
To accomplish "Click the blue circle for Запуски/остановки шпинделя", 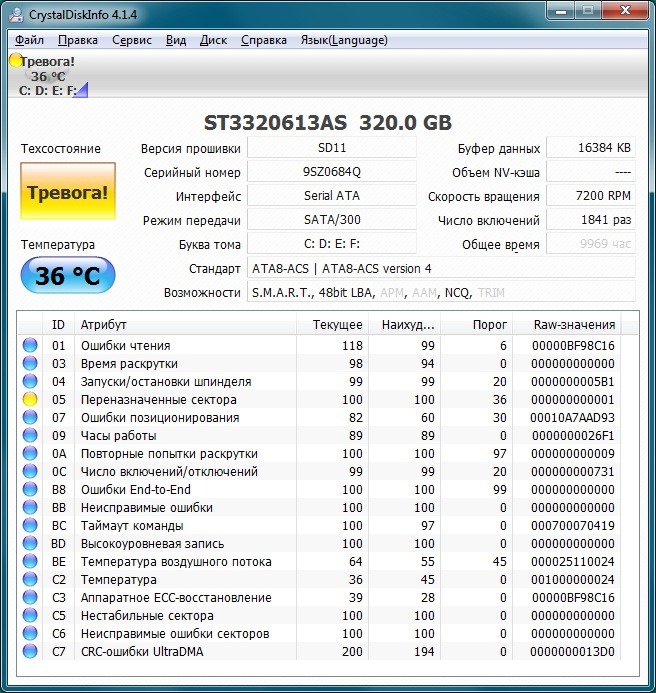I will [x=30, y=381].
